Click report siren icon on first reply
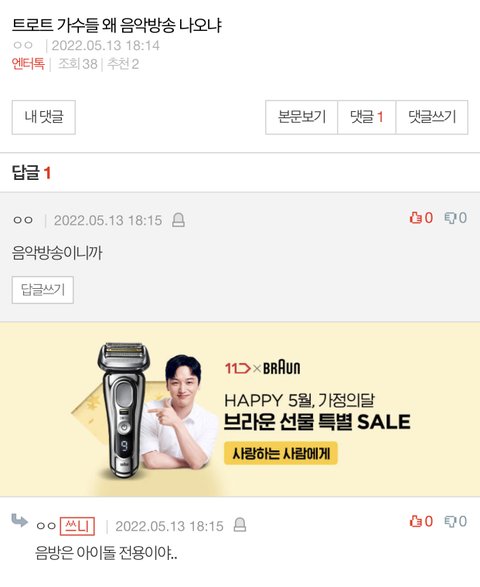 click(x=178, y=220)
